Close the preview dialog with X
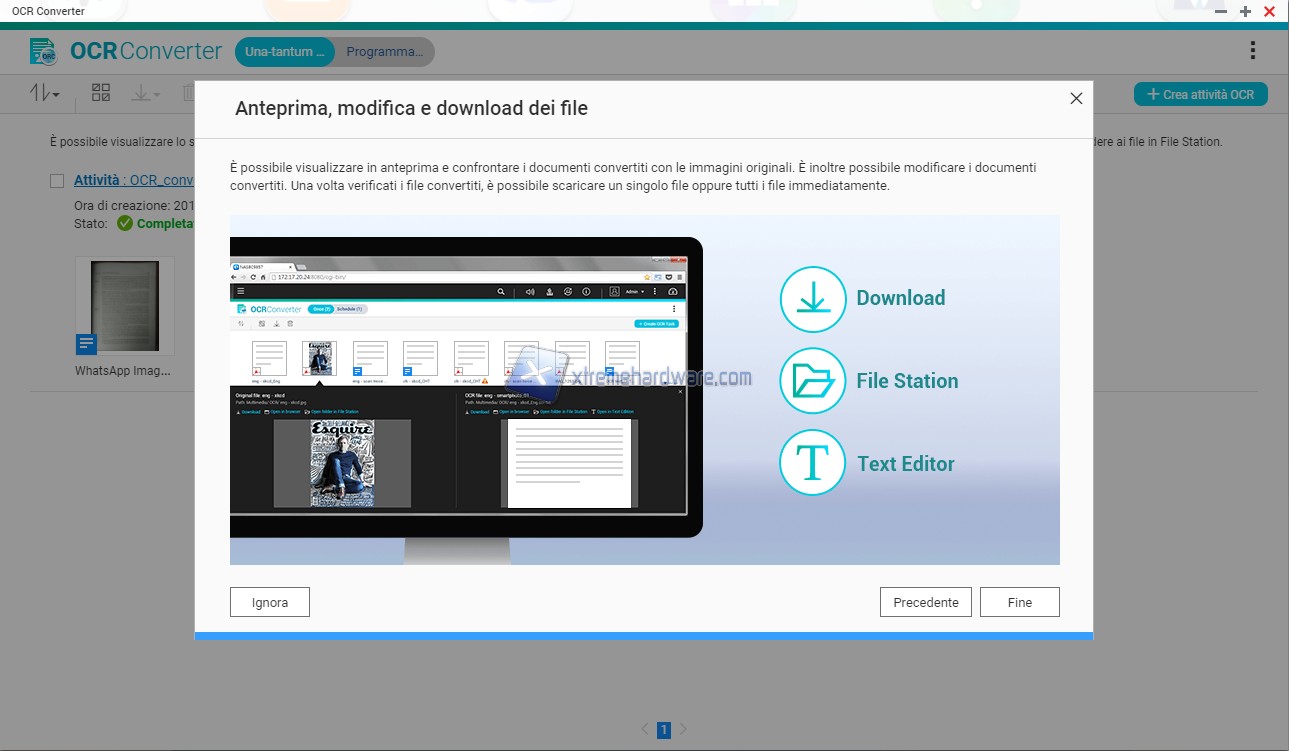Screen dimensions: 1289x751 pos(1076,98)
